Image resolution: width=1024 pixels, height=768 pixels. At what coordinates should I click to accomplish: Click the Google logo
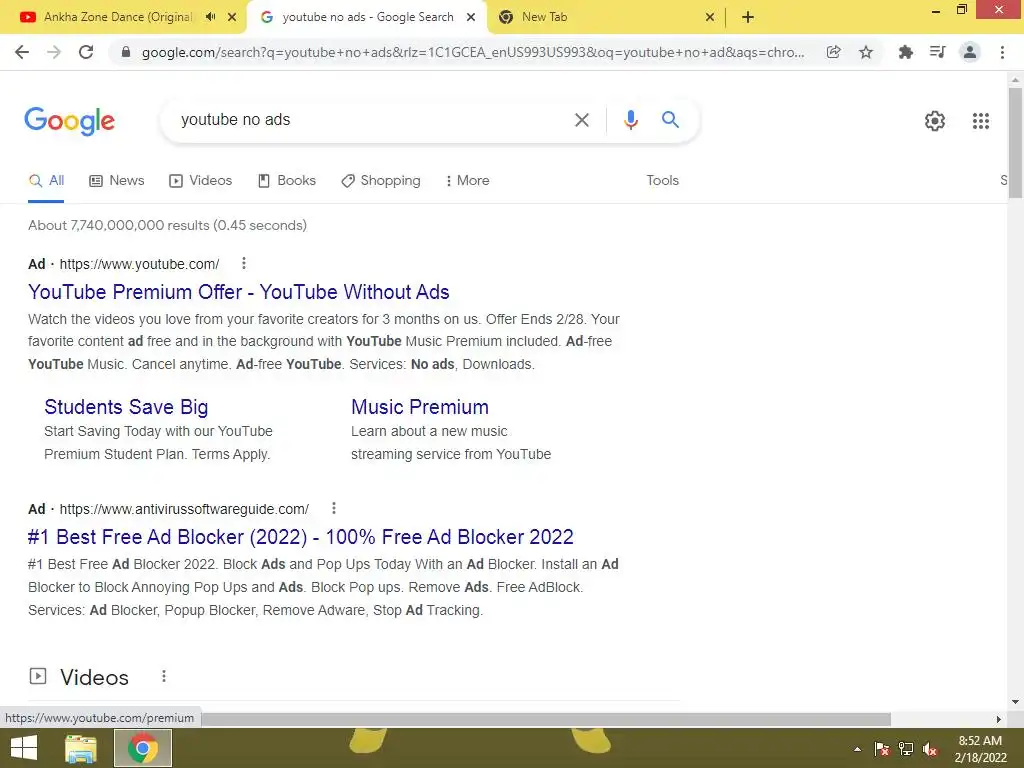[x=70, y=121]
